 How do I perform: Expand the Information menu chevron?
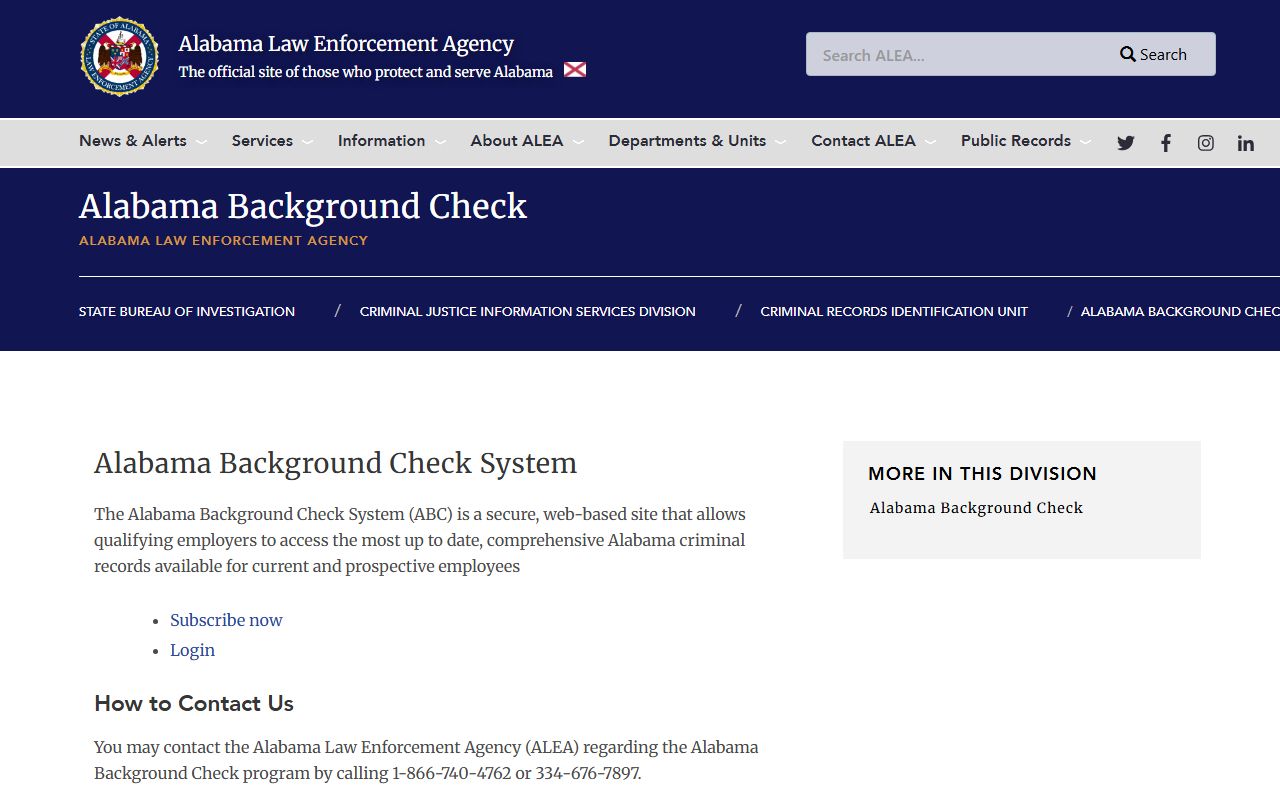tap(440, 142)
